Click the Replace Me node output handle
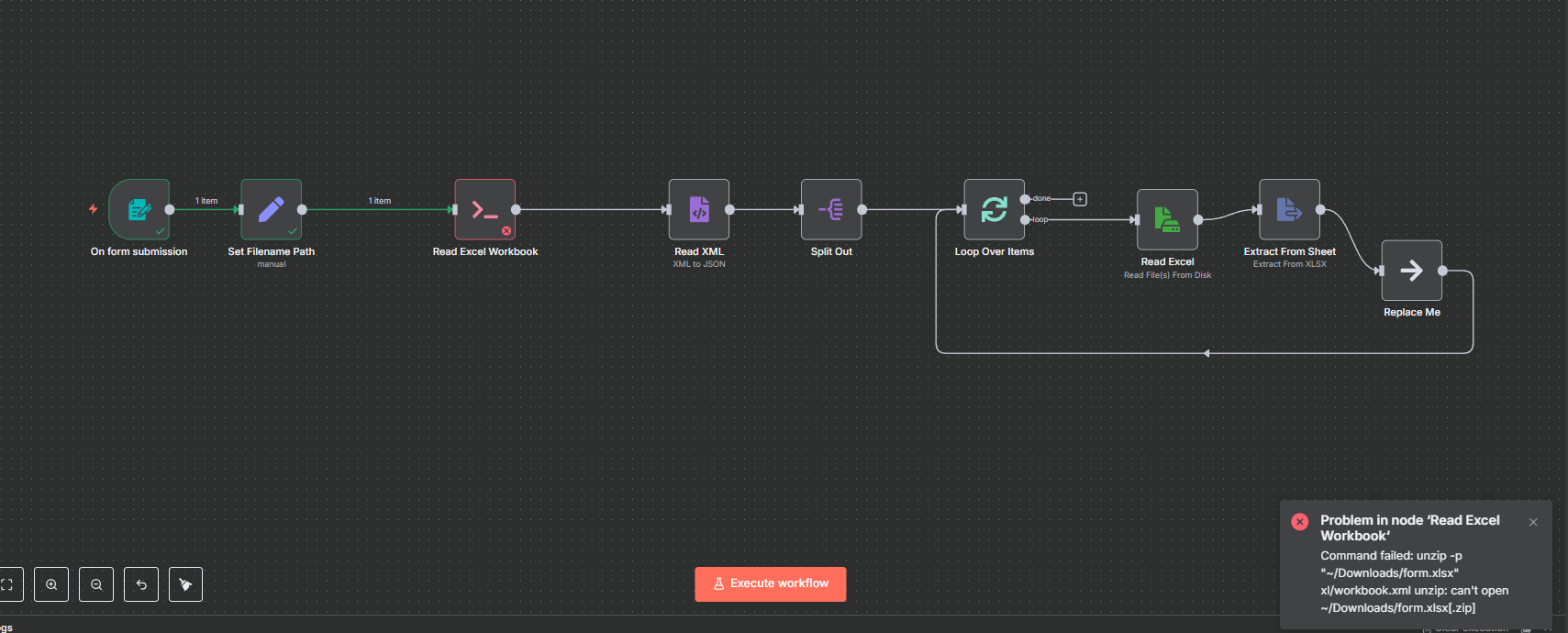The height and width of the screenshot is (633, 1568). tap(1442, 271)
